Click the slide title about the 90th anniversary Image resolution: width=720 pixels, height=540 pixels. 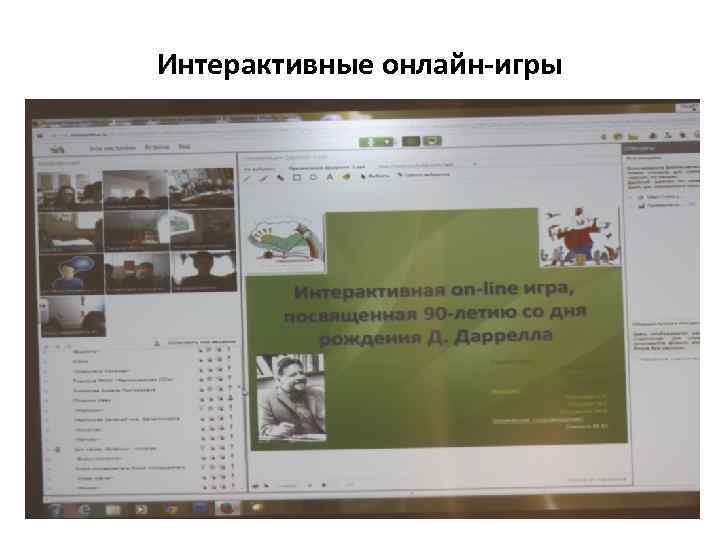pyautogui.click(x=435, y=315)
